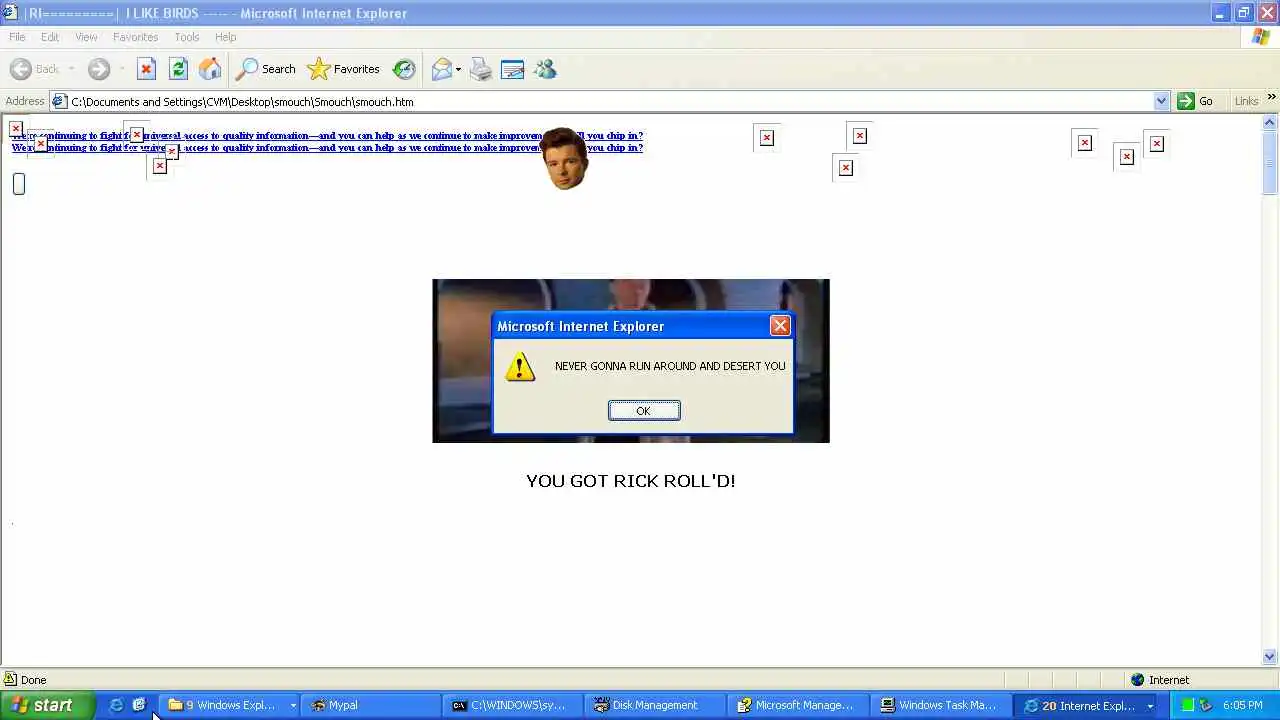Click the small empty input box on page
1280x720 pixels.
click(x=19, y=184)
